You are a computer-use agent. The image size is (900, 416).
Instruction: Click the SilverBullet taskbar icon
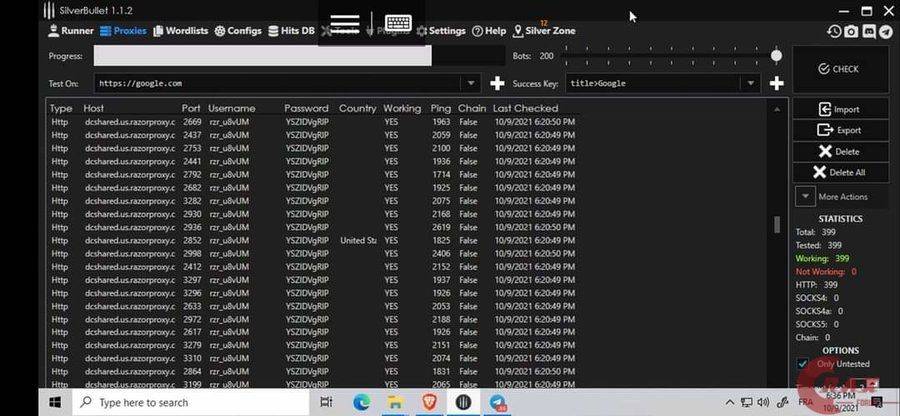(463, 402)
